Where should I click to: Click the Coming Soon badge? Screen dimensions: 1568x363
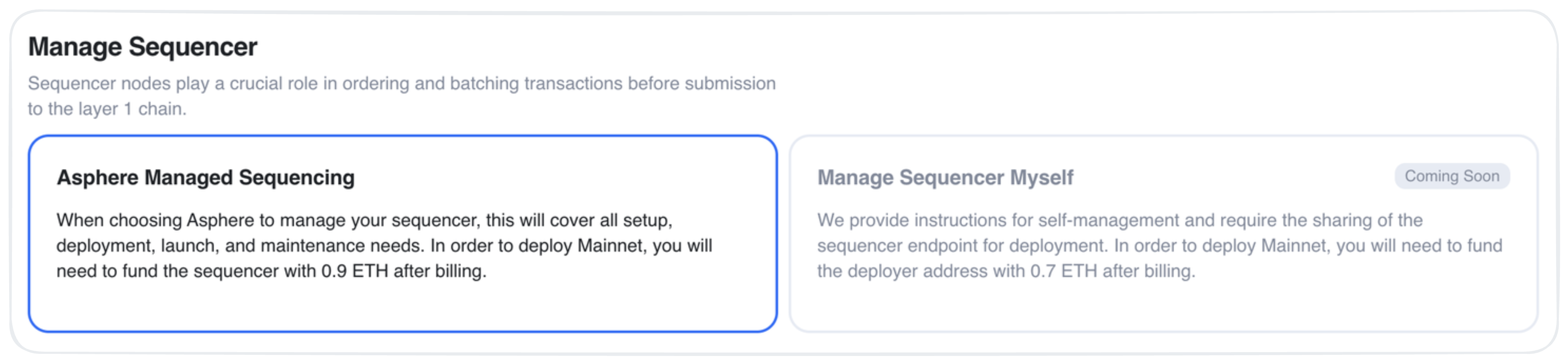1452,176
